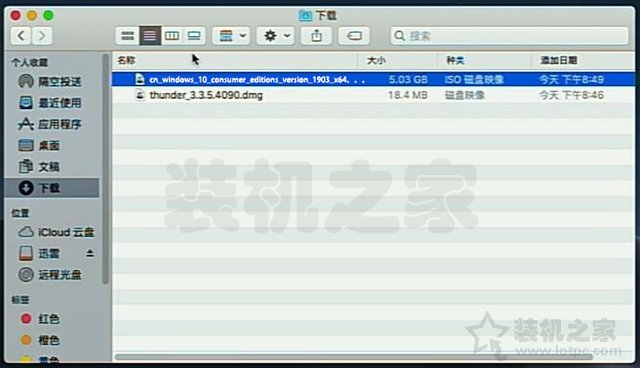Eject the 迅雷 volume
The width and height of the screenshot is (640, 368).
pyautogui.click(x=90, y=253)
